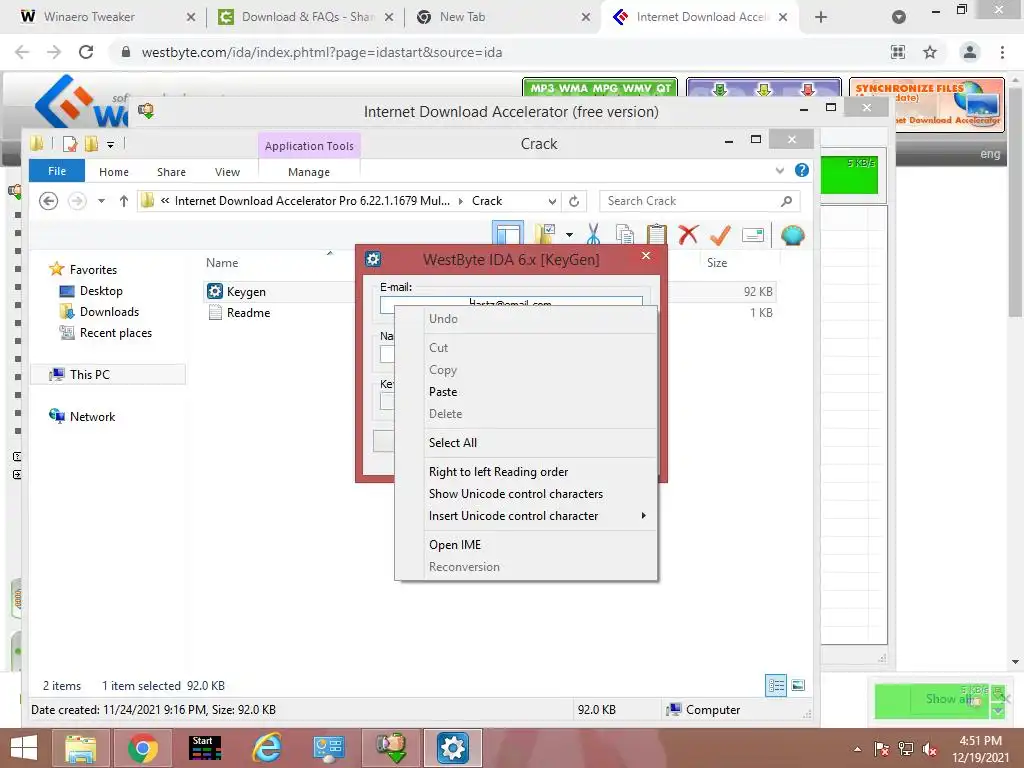Open the File ribbon tab
Viewport: 1024px width, 768px height.
pyautogui.click(x=57, y=171)
